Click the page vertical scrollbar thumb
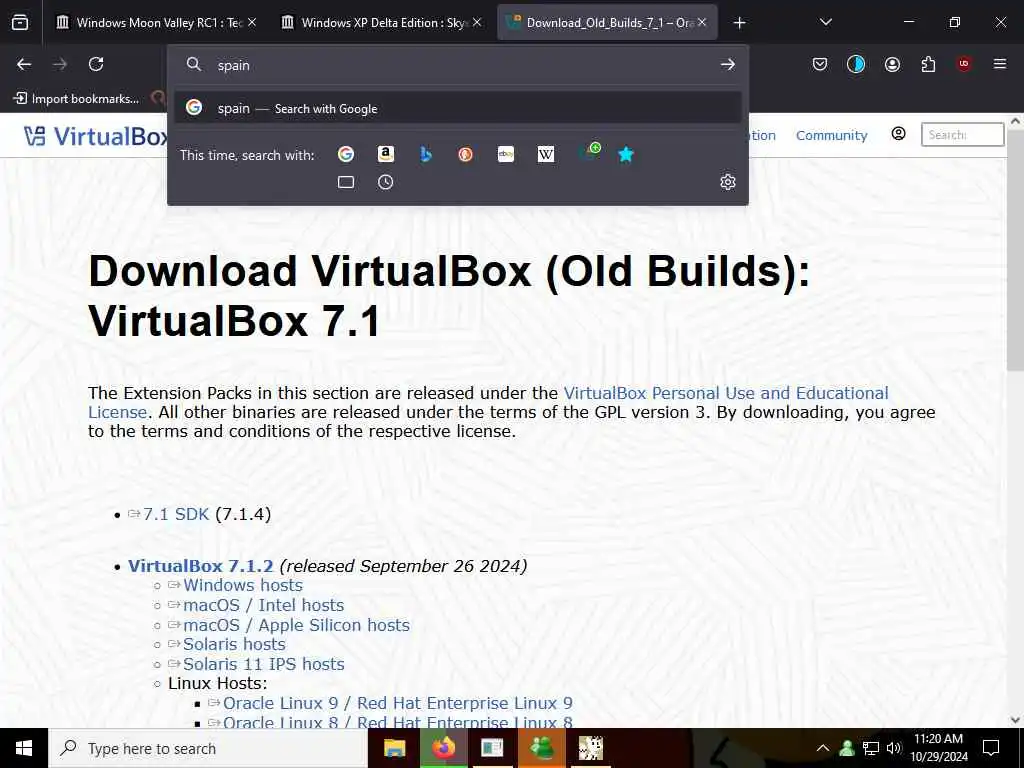This screenshot has height=768, width=1024. click(x=1015, y=251)
